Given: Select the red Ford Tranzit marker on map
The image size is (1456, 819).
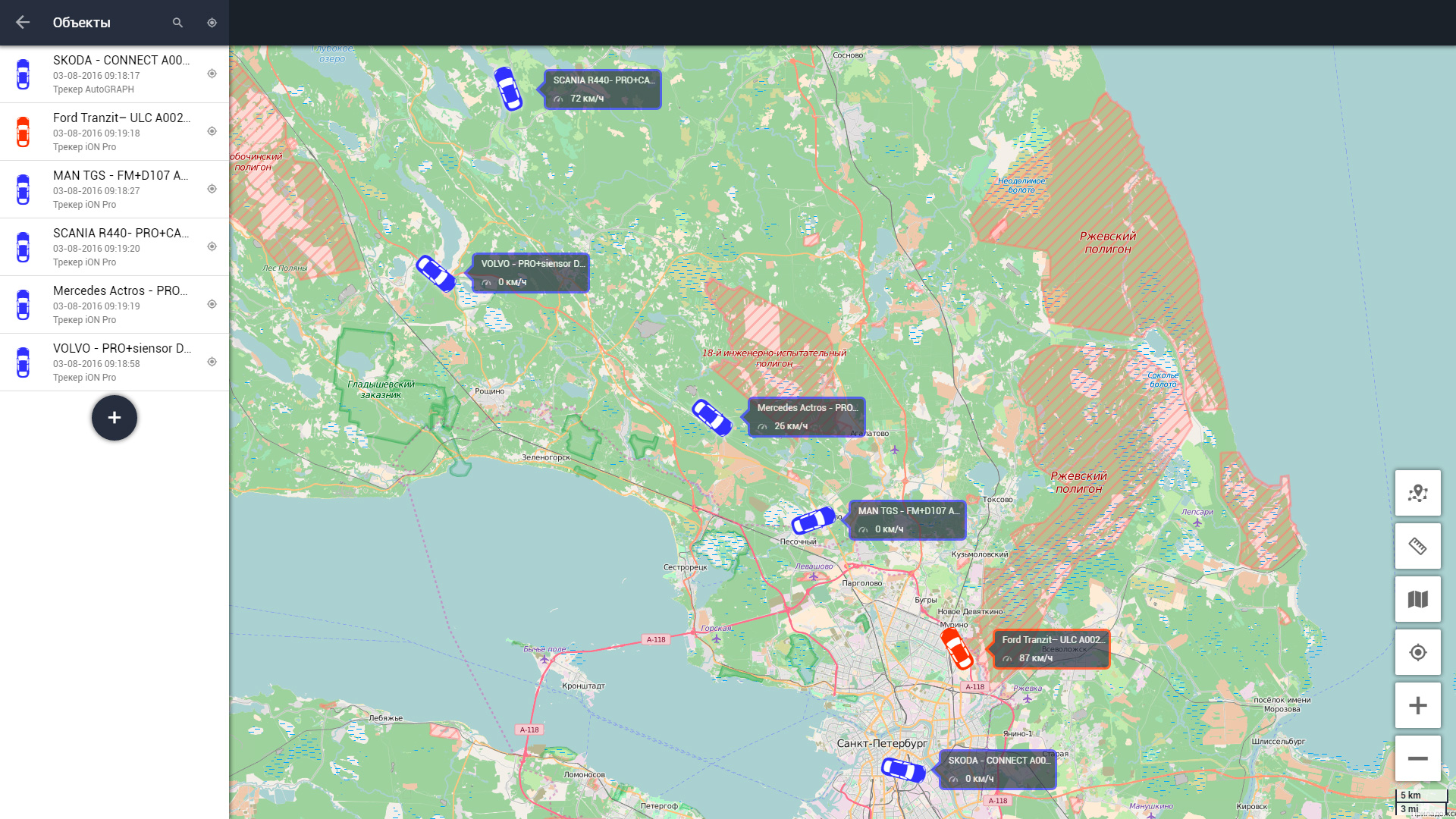Looking at the screenshot, I should [x=957, y=648].
